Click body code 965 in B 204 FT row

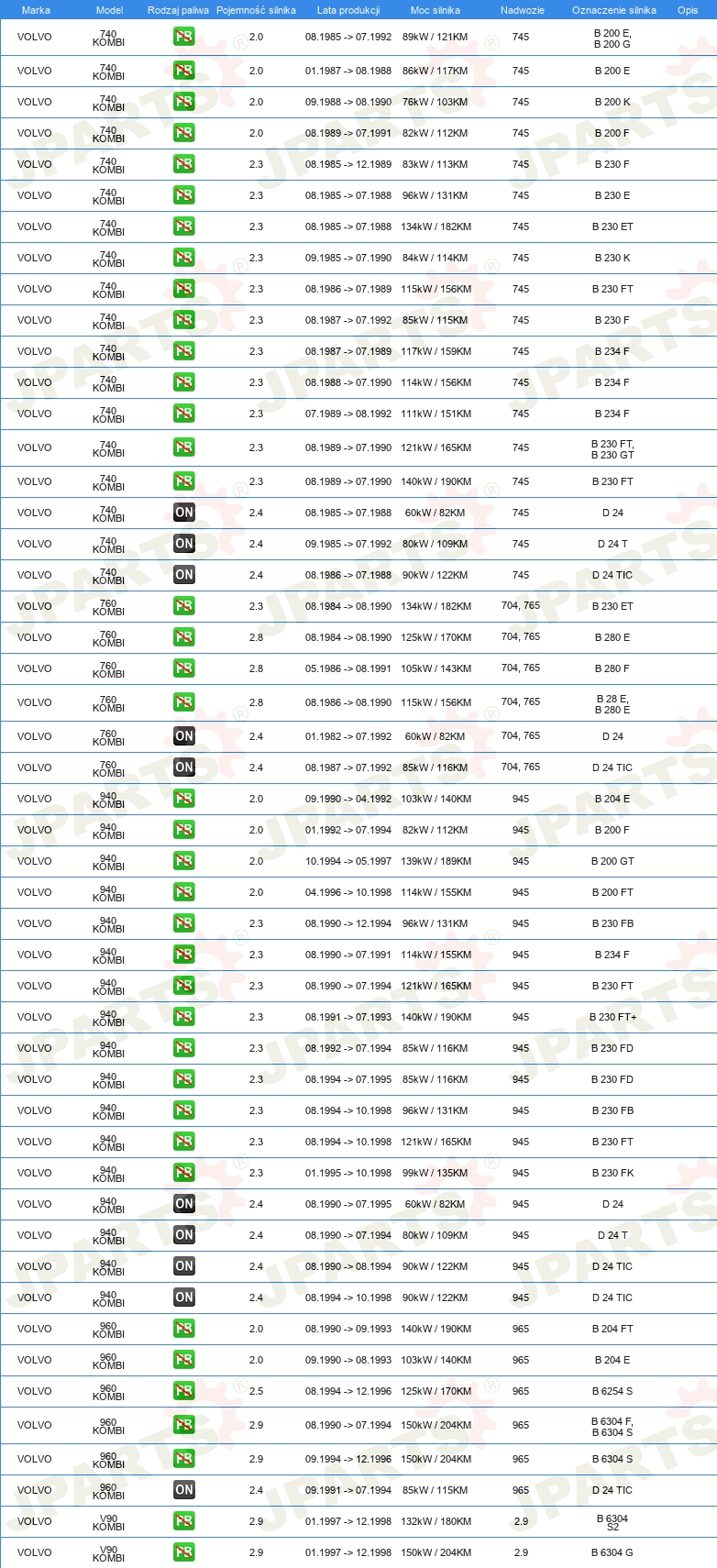(521, 1329)
